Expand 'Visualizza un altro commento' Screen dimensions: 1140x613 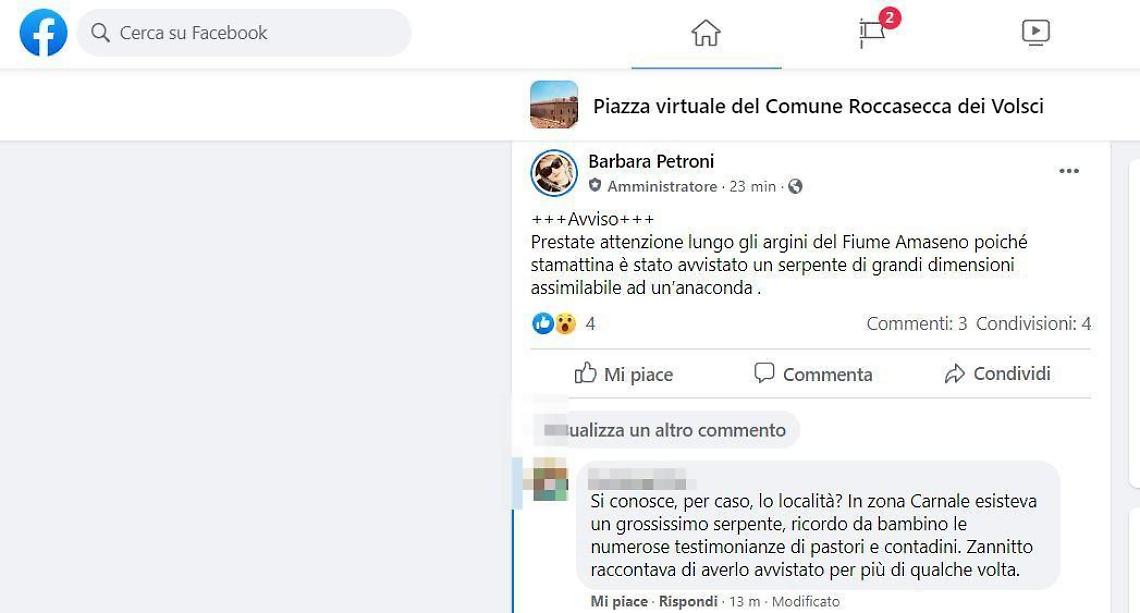(x=666, y=430)
